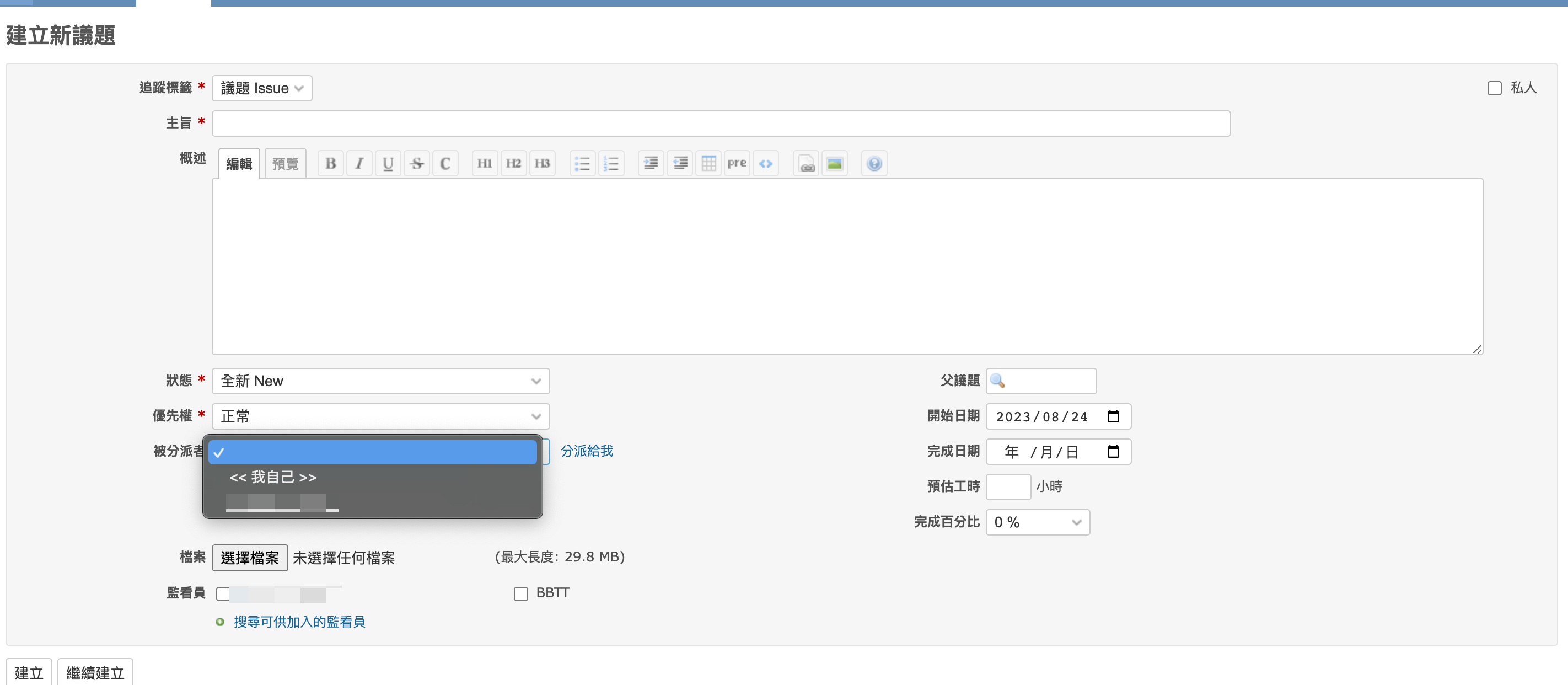Open the 完成百分比 percent dropdown
Screen dimensions: 1568x685
click(1038, 522)
